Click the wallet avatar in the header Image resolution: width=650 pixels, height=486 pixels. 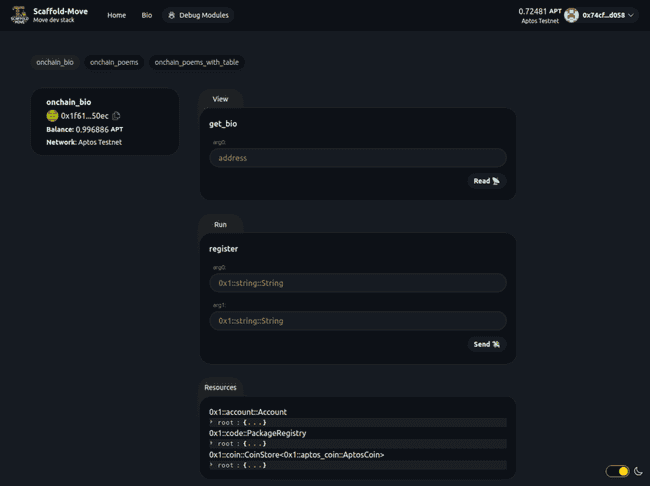571,15
